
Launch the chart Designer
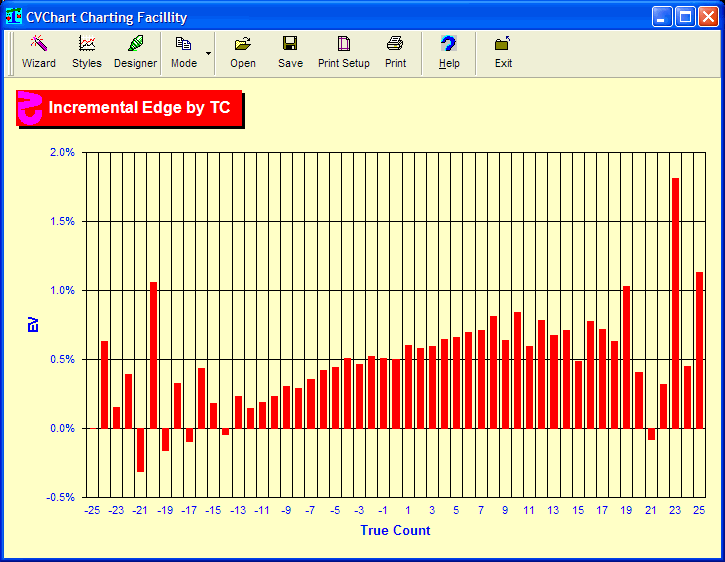[x=135, y=52]
